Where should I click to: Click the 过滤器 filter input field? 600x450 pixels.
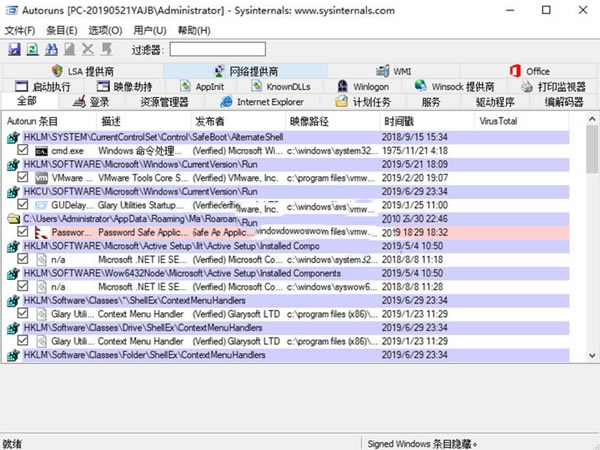218,49
